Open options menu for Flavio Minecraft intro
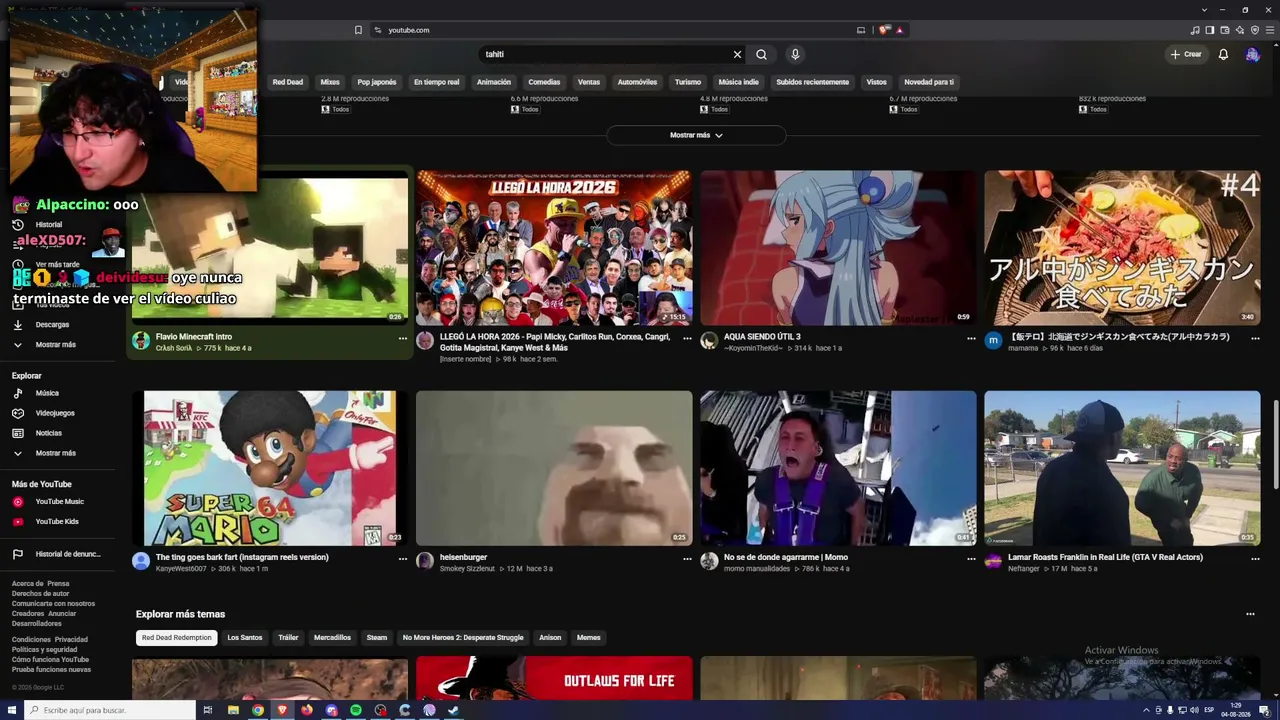The height and width of the screenshot is (720, 1280). [x=403, y=338]
